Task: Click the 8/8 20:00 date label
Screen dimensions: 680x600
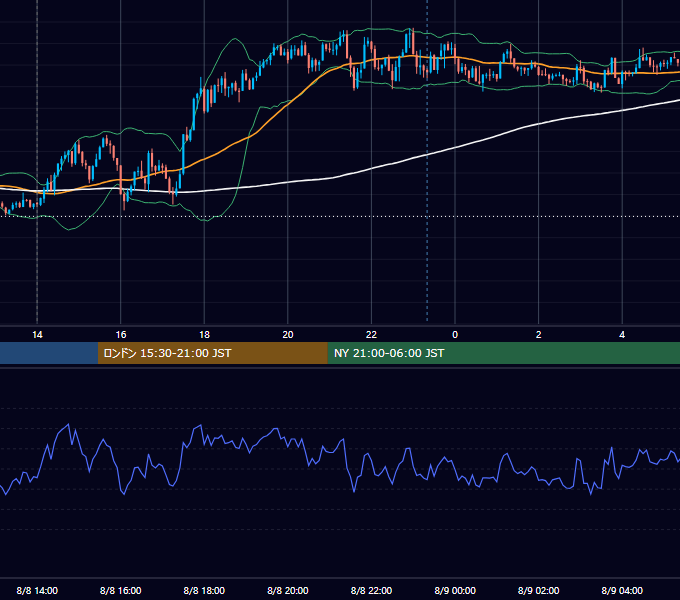Action: [288, 590]
